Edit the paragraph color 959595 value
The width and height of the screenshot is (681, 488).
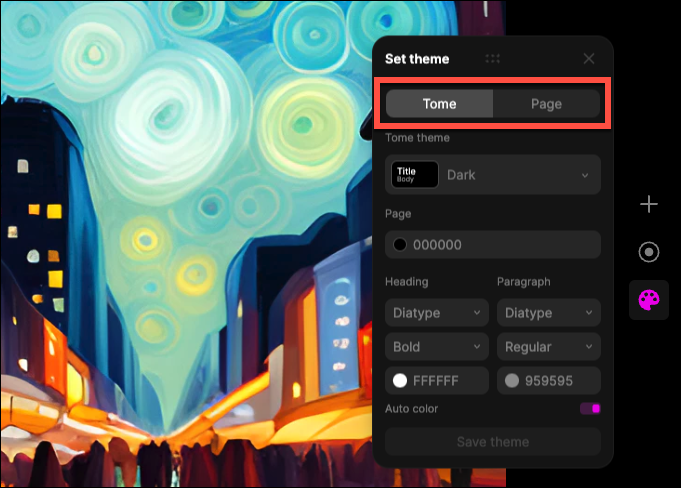[x=549, y=381]
